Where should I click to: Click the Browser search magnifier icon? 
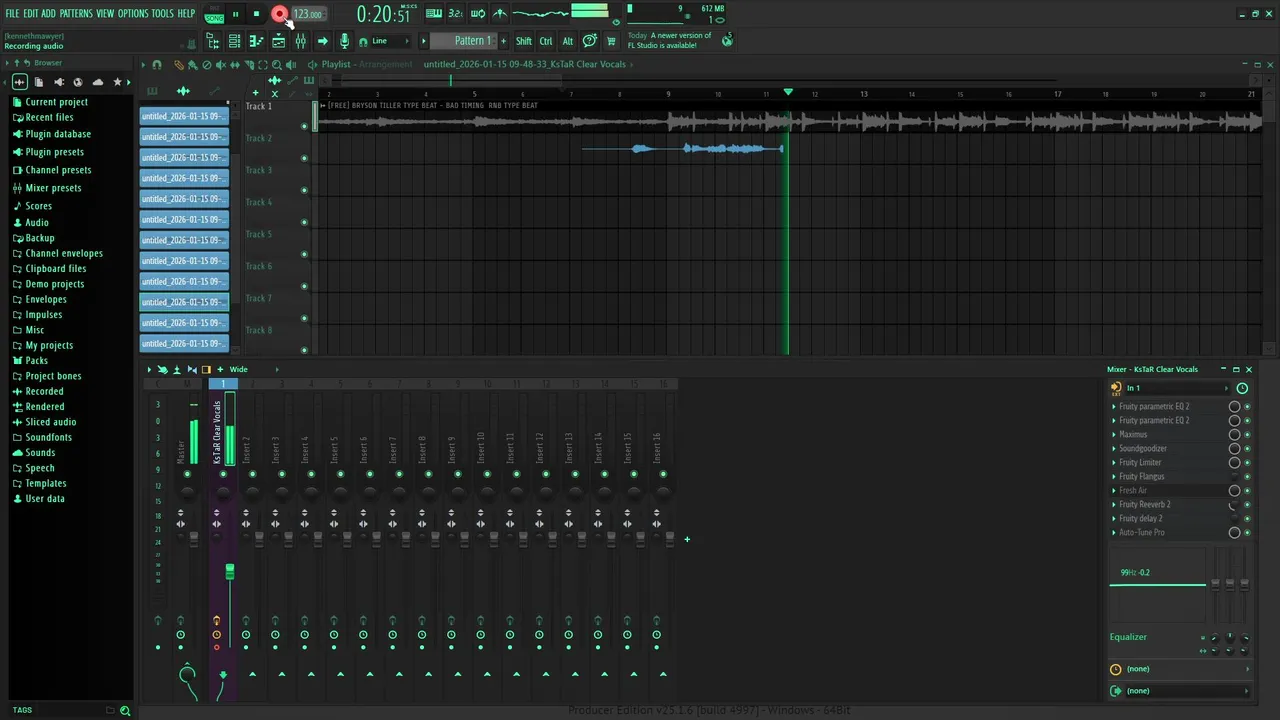(x=125, y=711)
